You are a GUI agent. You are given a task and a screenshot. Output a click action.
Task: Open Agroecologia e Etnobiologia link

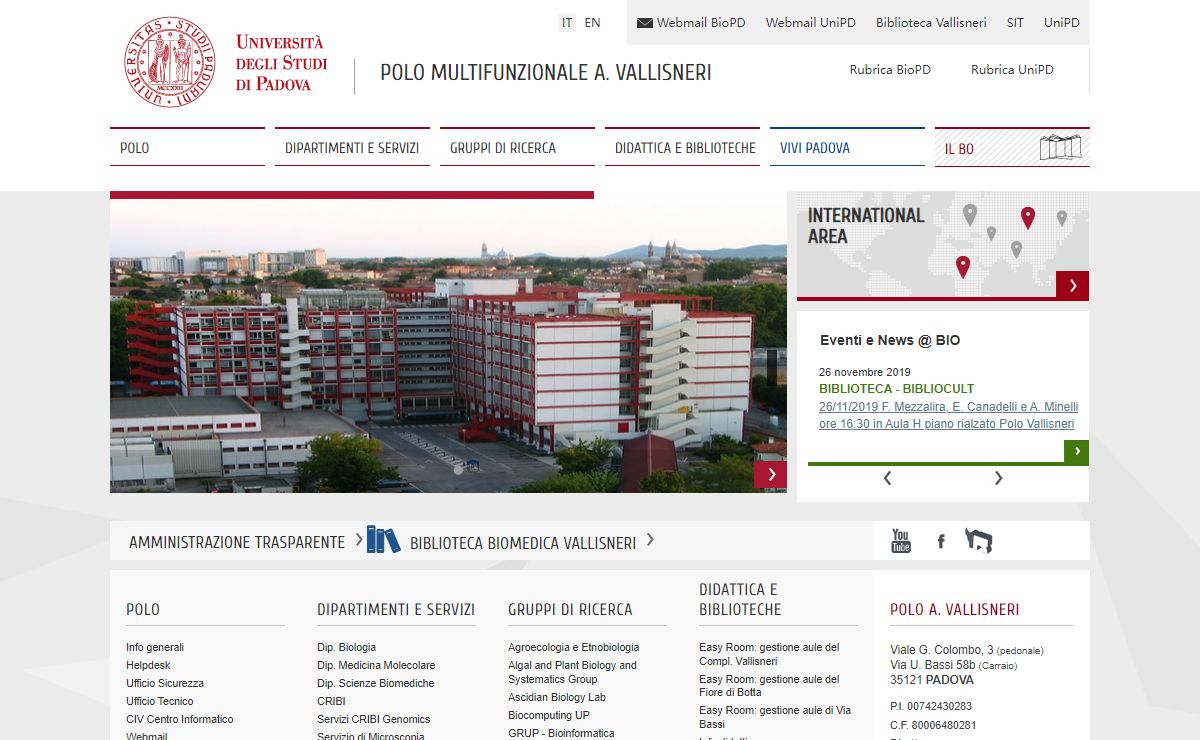574,647
